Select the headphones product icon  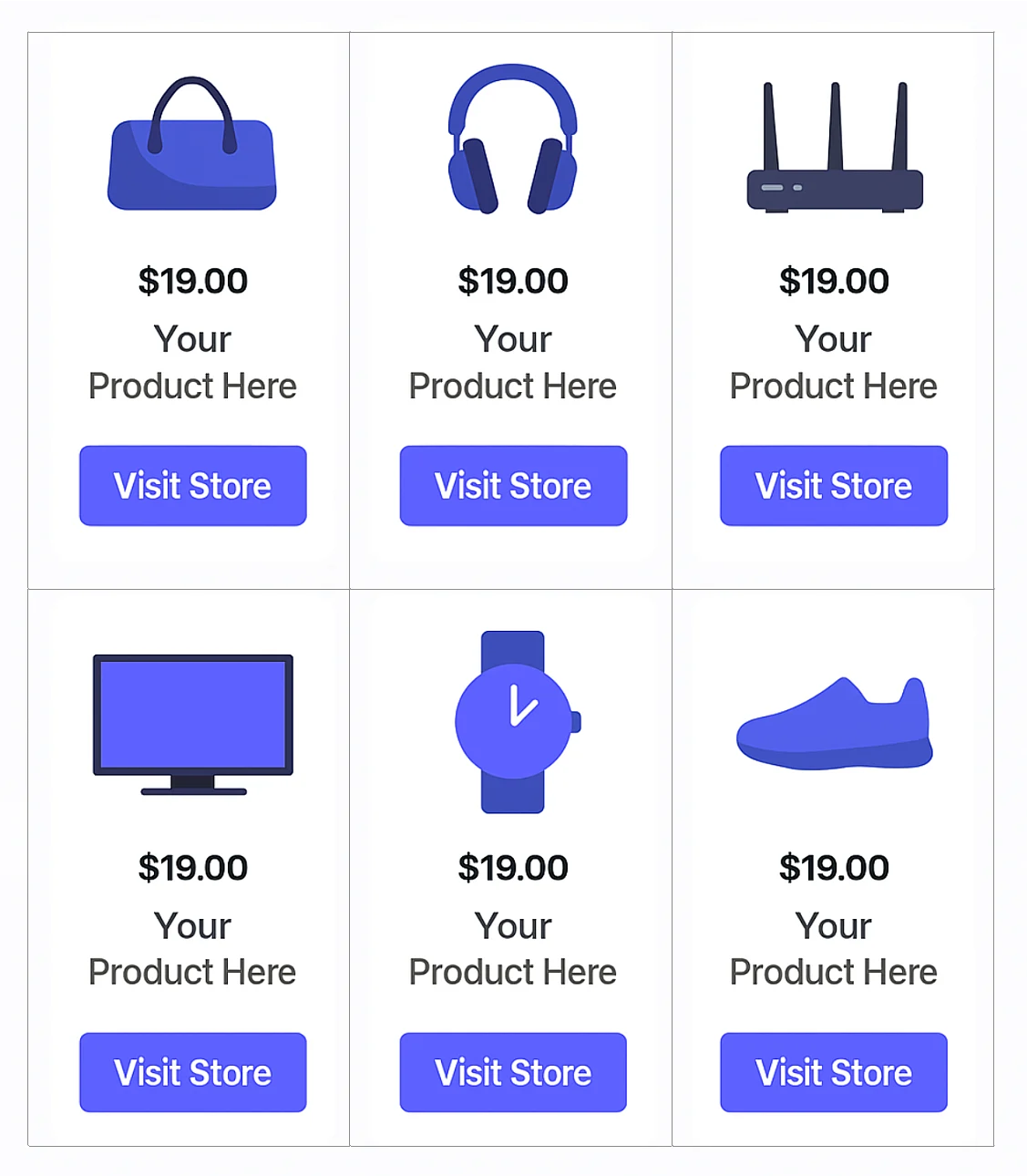pos(512,139)
